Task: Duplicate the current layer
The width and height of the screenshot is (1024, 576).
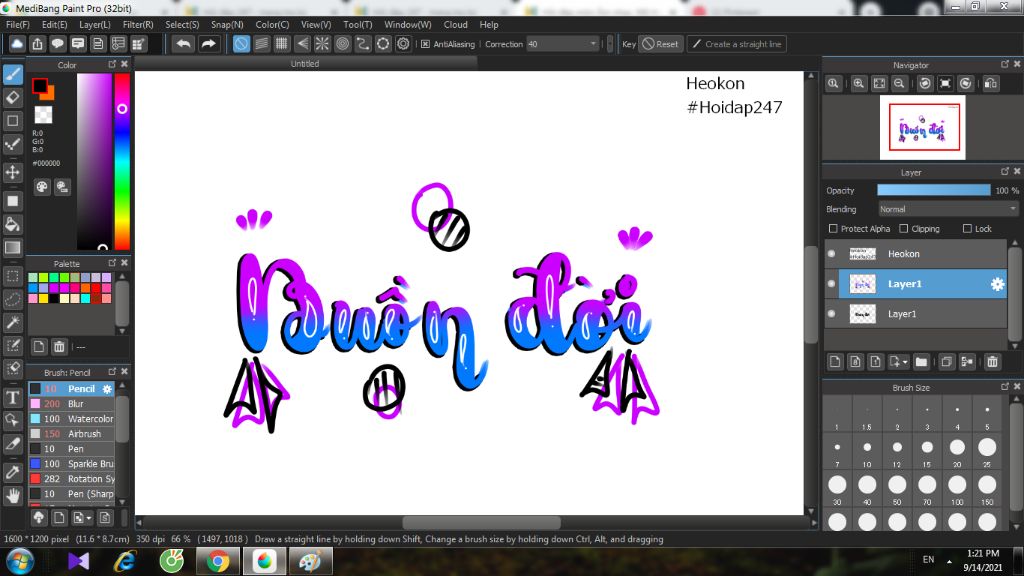Action: point(946,362)
